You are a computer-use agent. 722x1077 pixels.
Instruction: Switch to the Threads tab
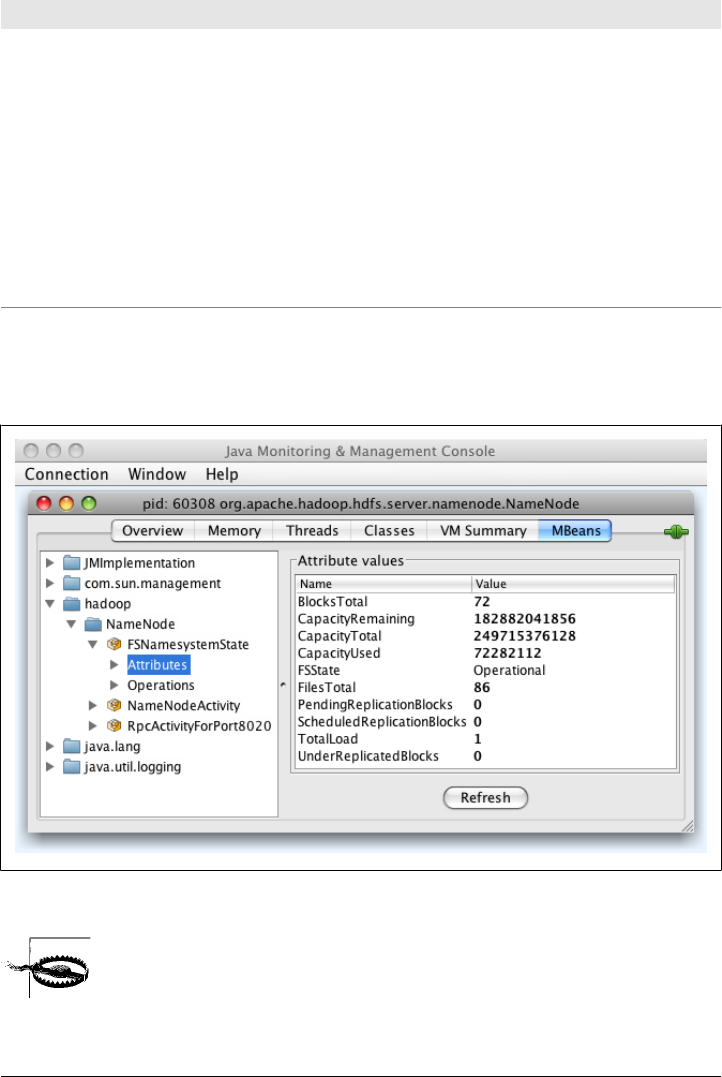pyautogui.click(x=312, y=531)
